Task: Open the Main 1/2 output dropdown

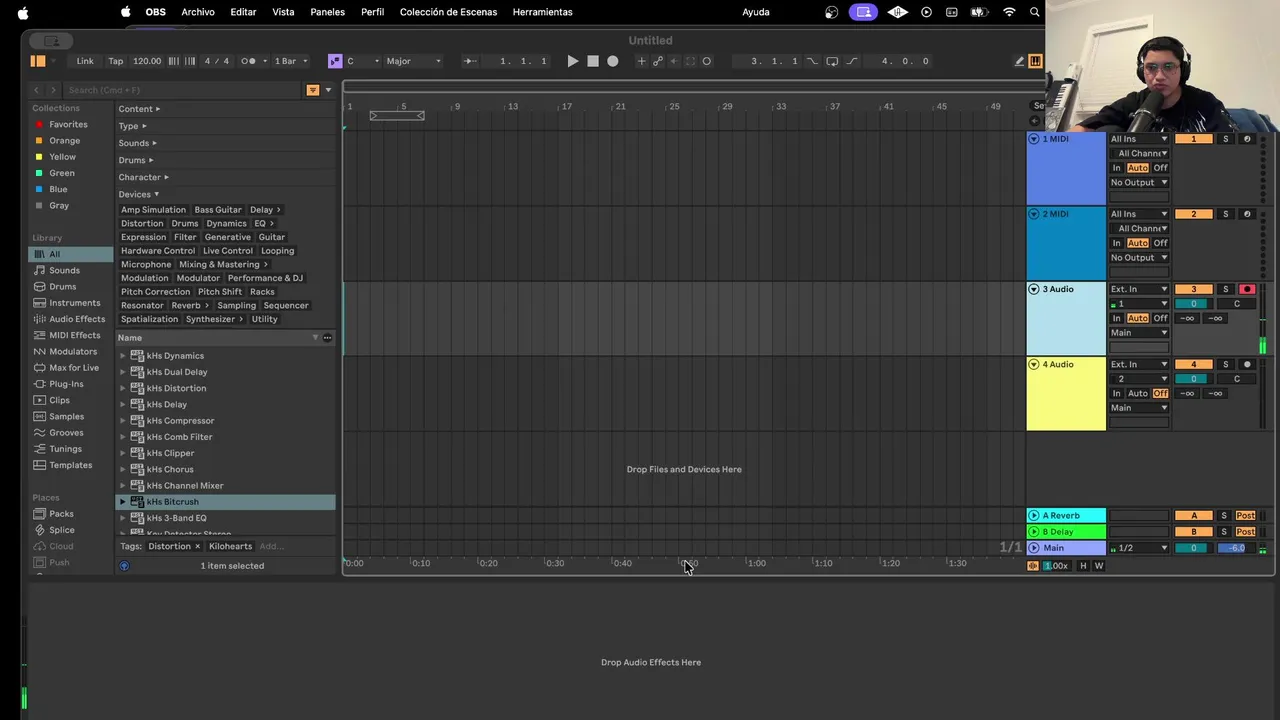Action: click(x=1139, y=548)
